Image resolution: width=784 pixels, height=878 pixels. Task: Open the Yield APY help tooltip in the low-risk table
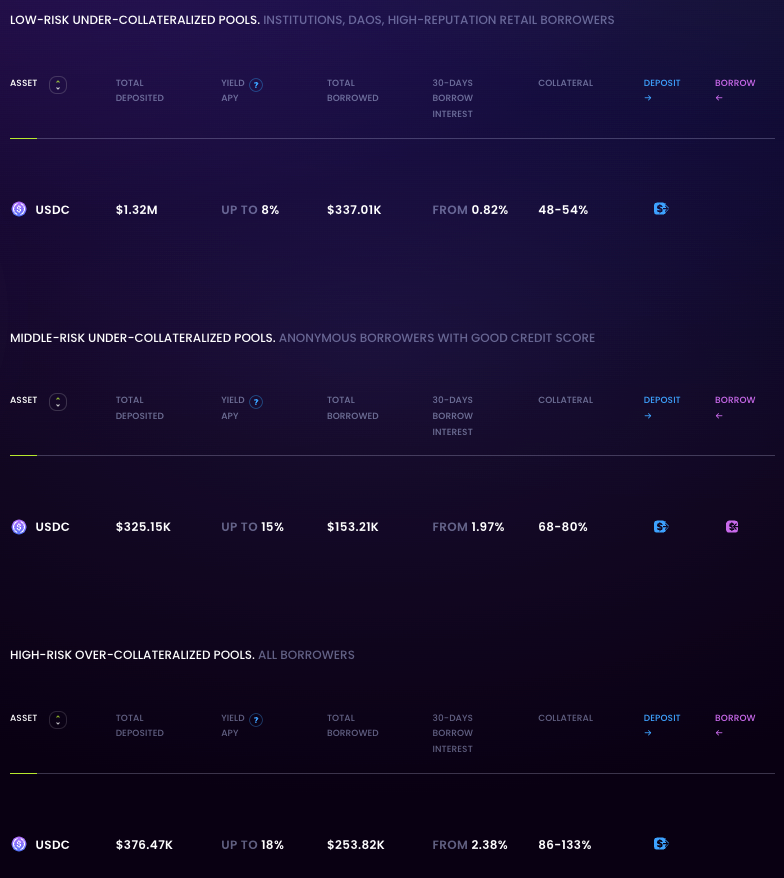256,85
